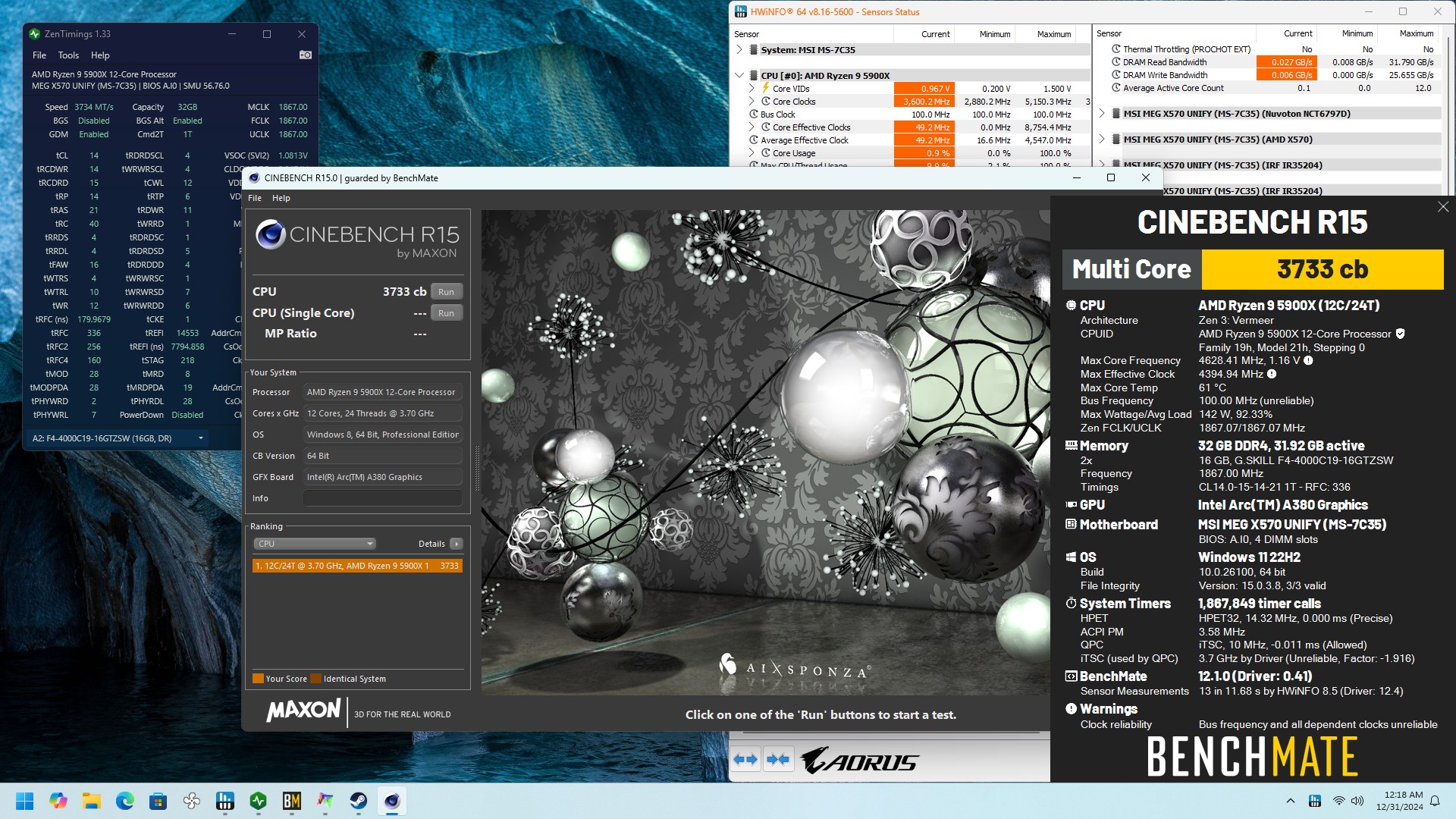Click the BenchMate CPU section chip icon
Image resolution: width=1456 pixels, height=819 pixels.
(1071, 306)
